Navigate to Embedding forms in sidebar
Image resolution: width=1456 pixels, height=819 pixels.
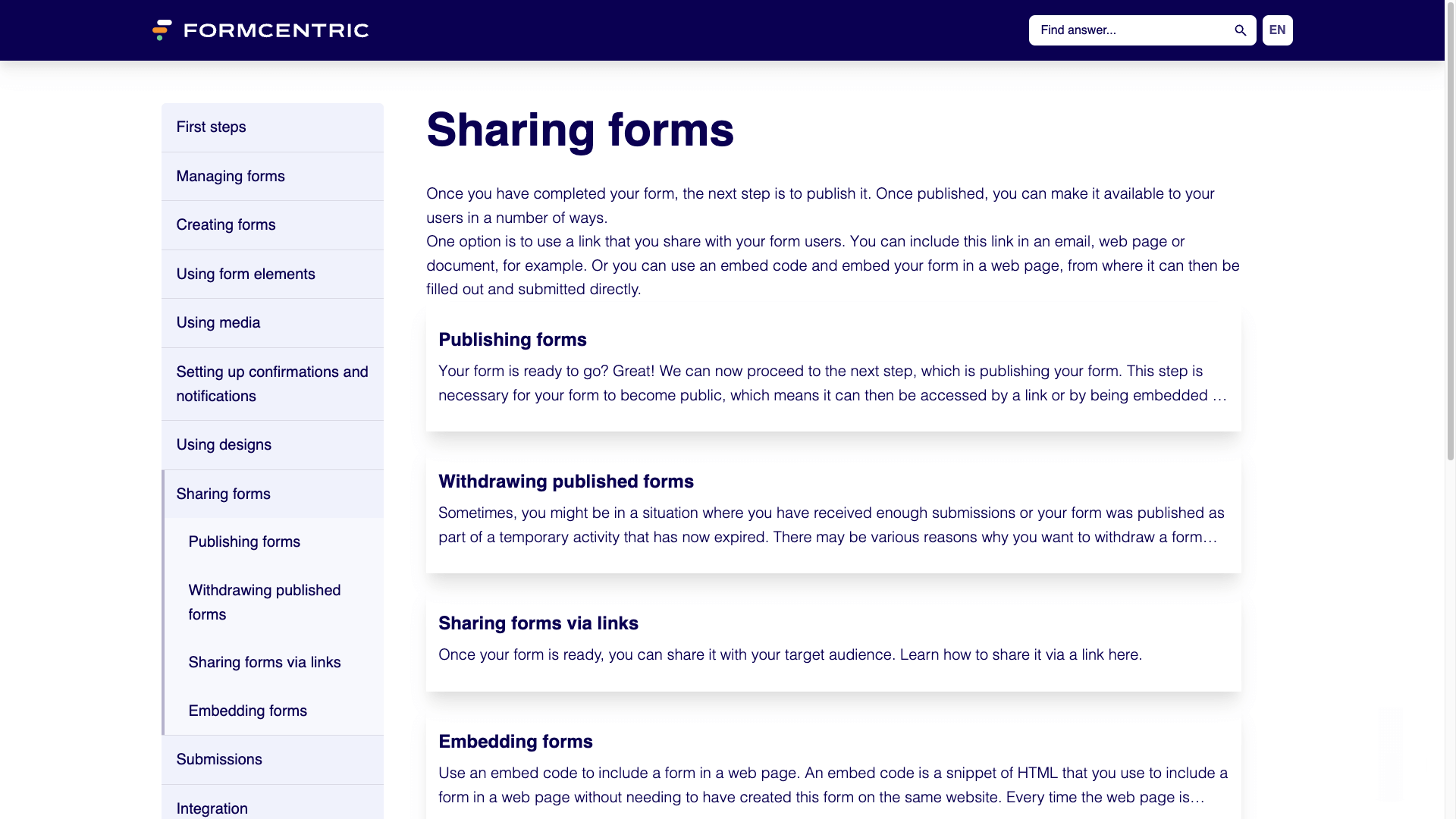pos(247,711)
